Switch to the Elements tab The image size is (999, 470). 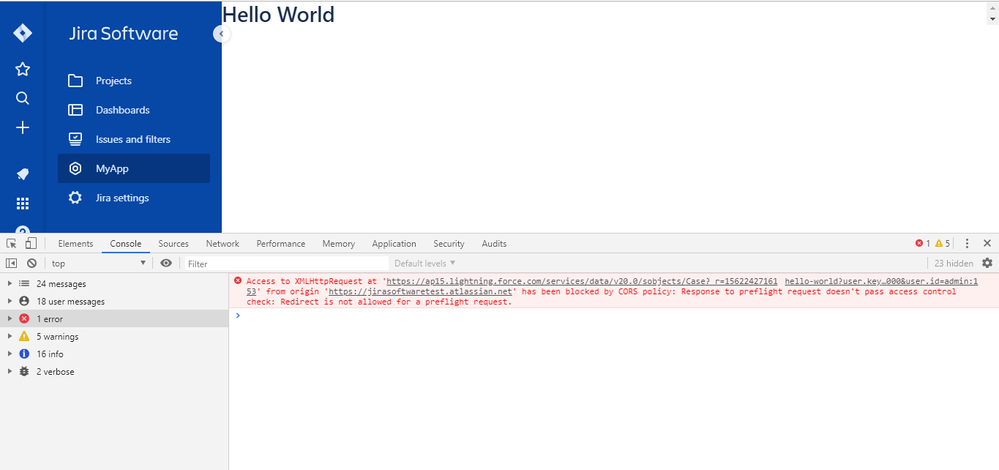(x=75, y=244)
